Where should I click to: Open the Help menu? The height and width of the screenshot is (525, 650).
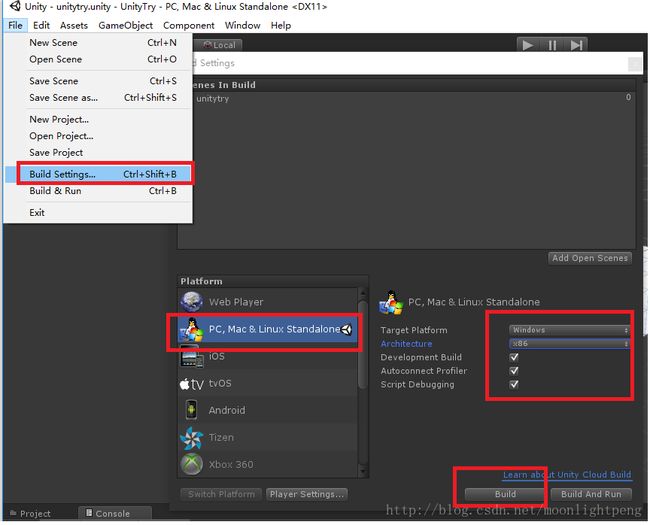tap(281, 25)
